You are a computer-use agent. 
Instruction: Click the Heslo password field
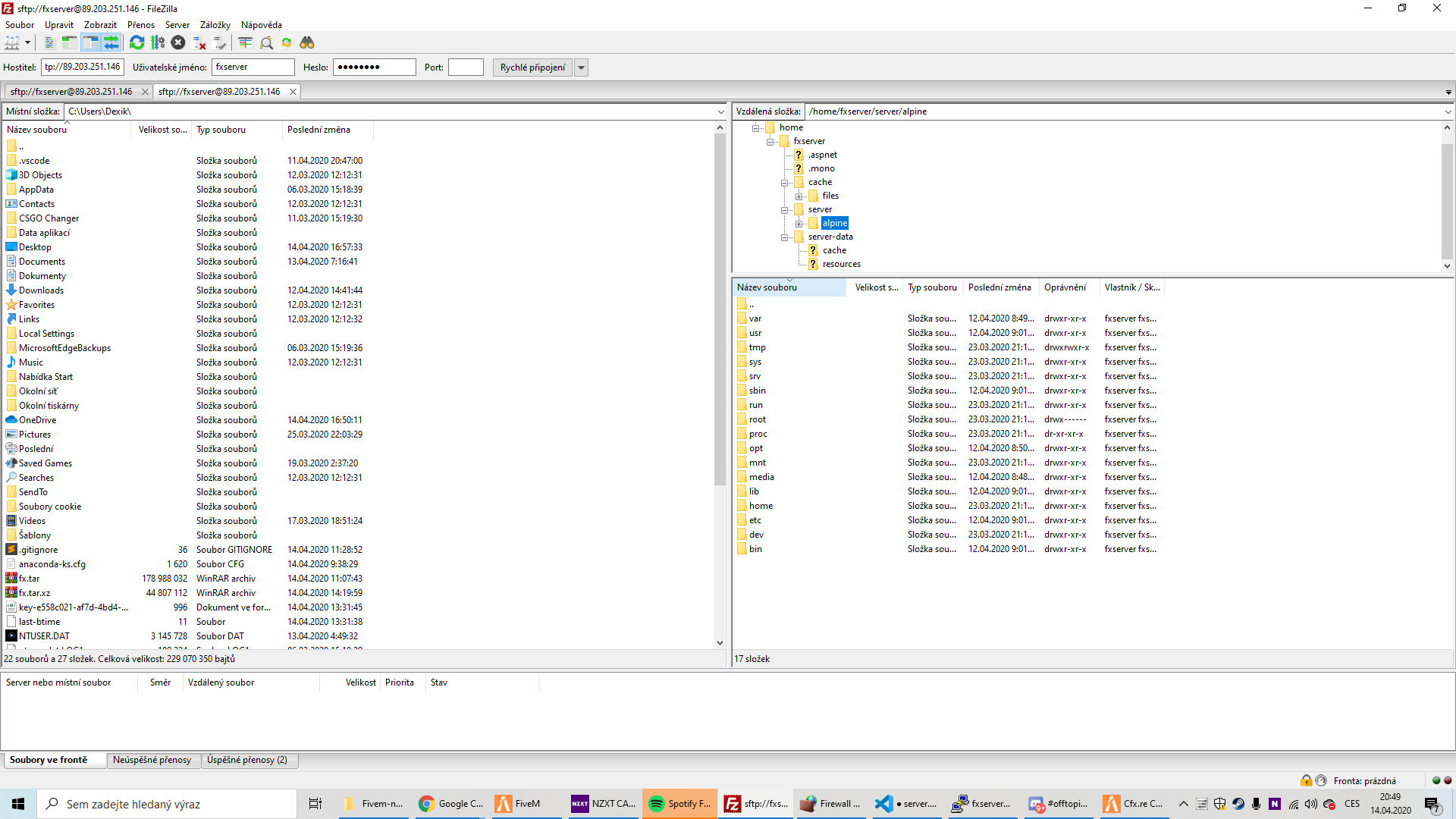[374, 67]
